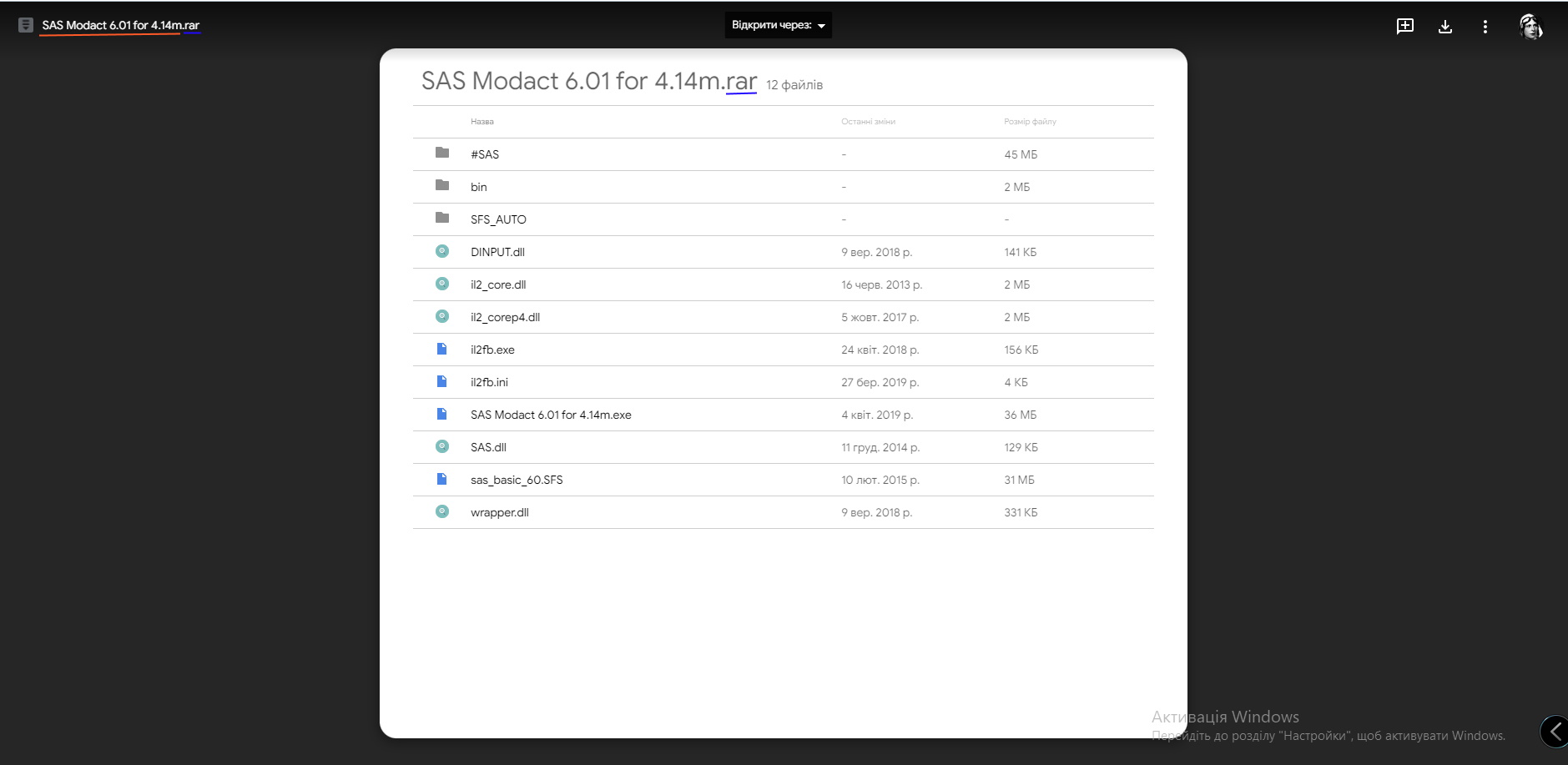Click the archive file type icon beside title
The image size is (1568, 765).
coord(26,25)
